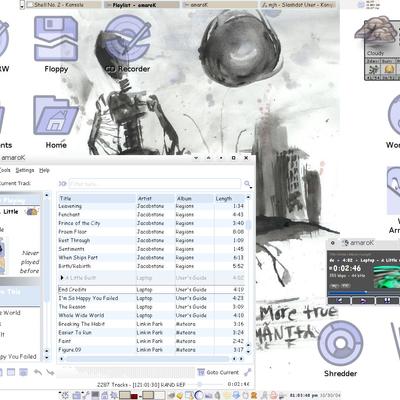Switch to Playlist - amaroK taskbar entry

point(141,5)
